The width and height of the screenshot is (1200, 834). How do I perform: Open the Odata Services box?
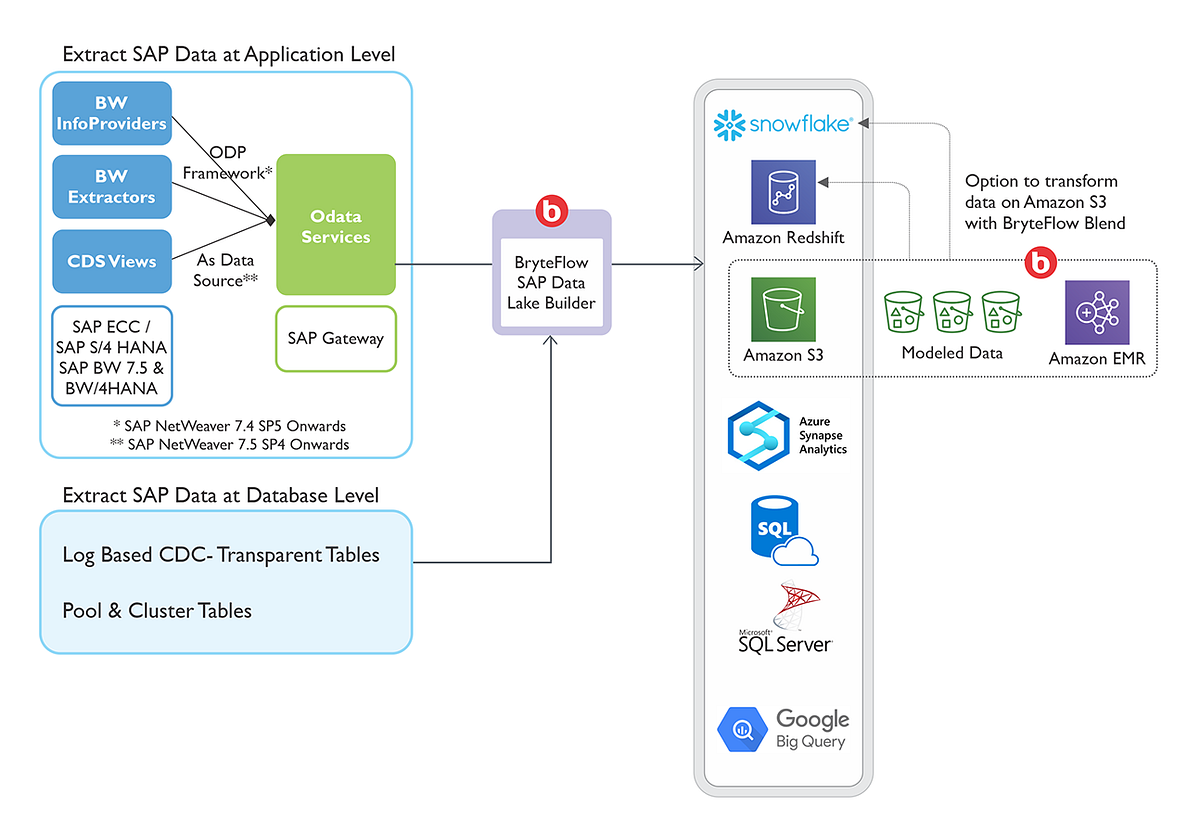[335, 224]
